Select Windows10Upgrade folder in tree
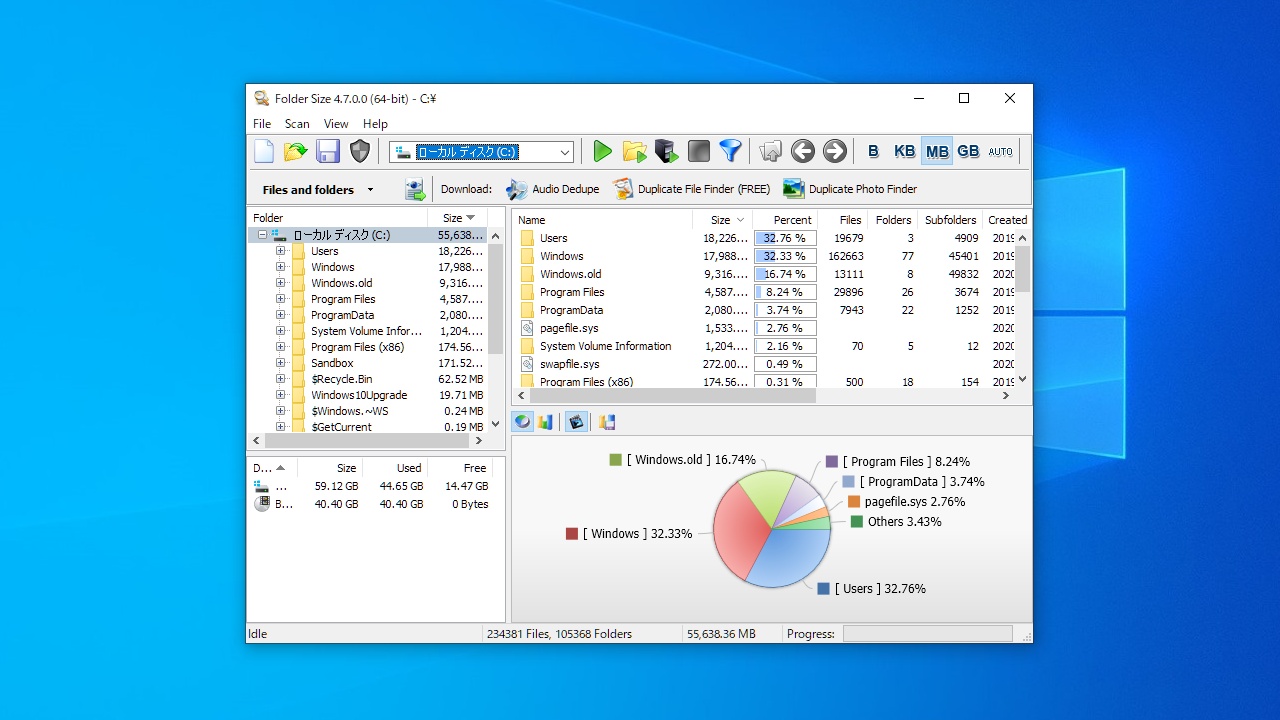Screen dimensions: 1280x720 coord(358,395)
